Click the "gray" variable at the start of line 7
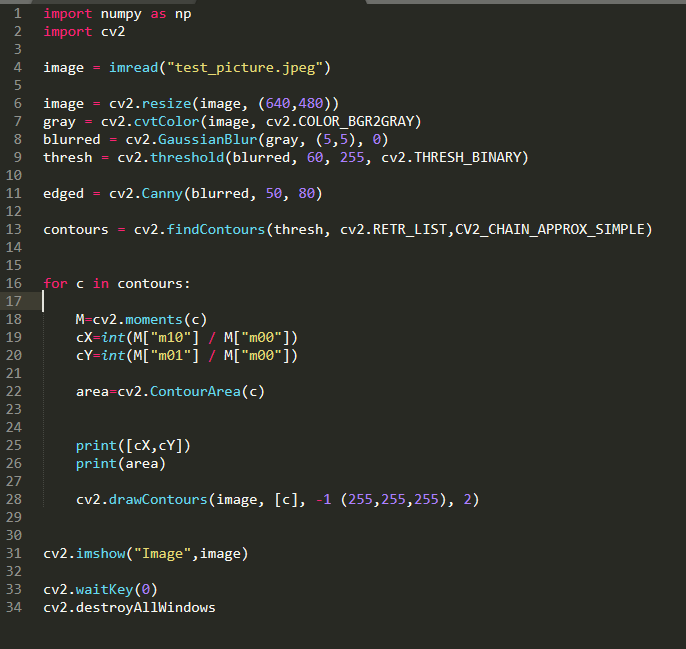The height and width of the screenshot is (649, 686). (x=60, y=122)
